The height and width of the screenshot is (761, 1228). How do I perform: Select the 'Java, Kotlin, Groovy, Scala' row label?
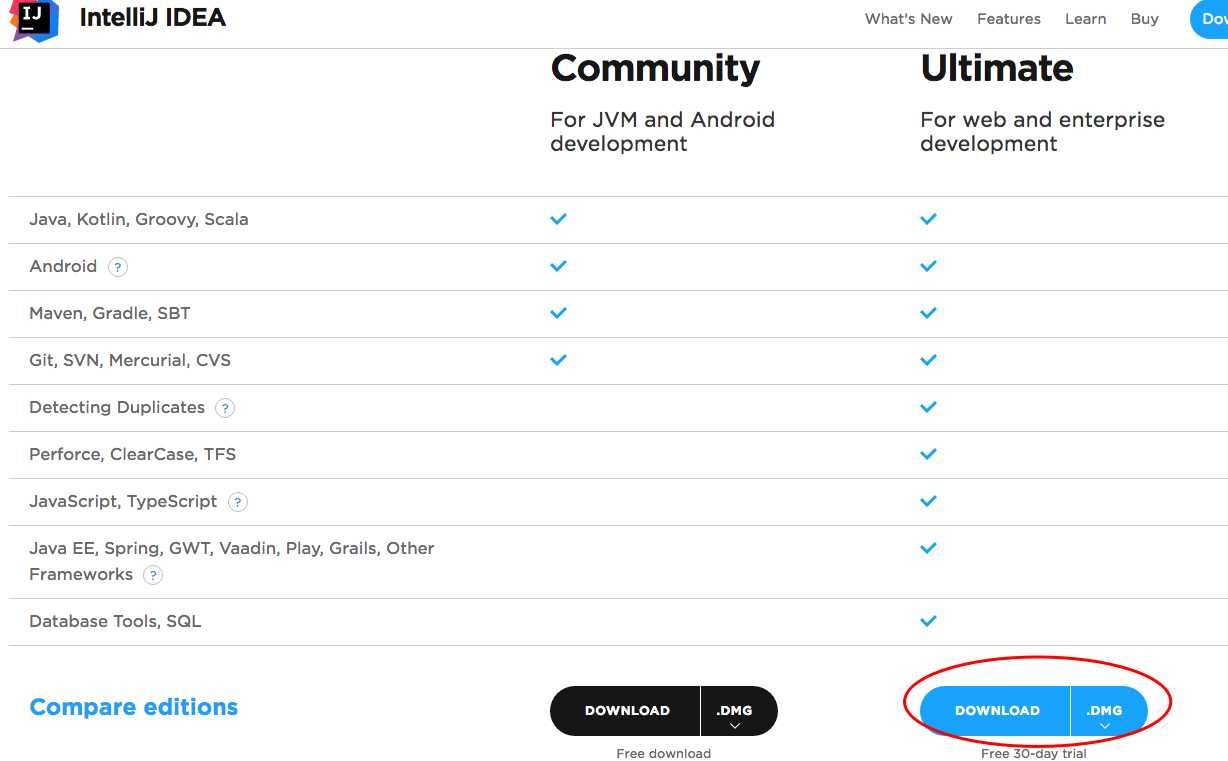(x=139, y=220)
